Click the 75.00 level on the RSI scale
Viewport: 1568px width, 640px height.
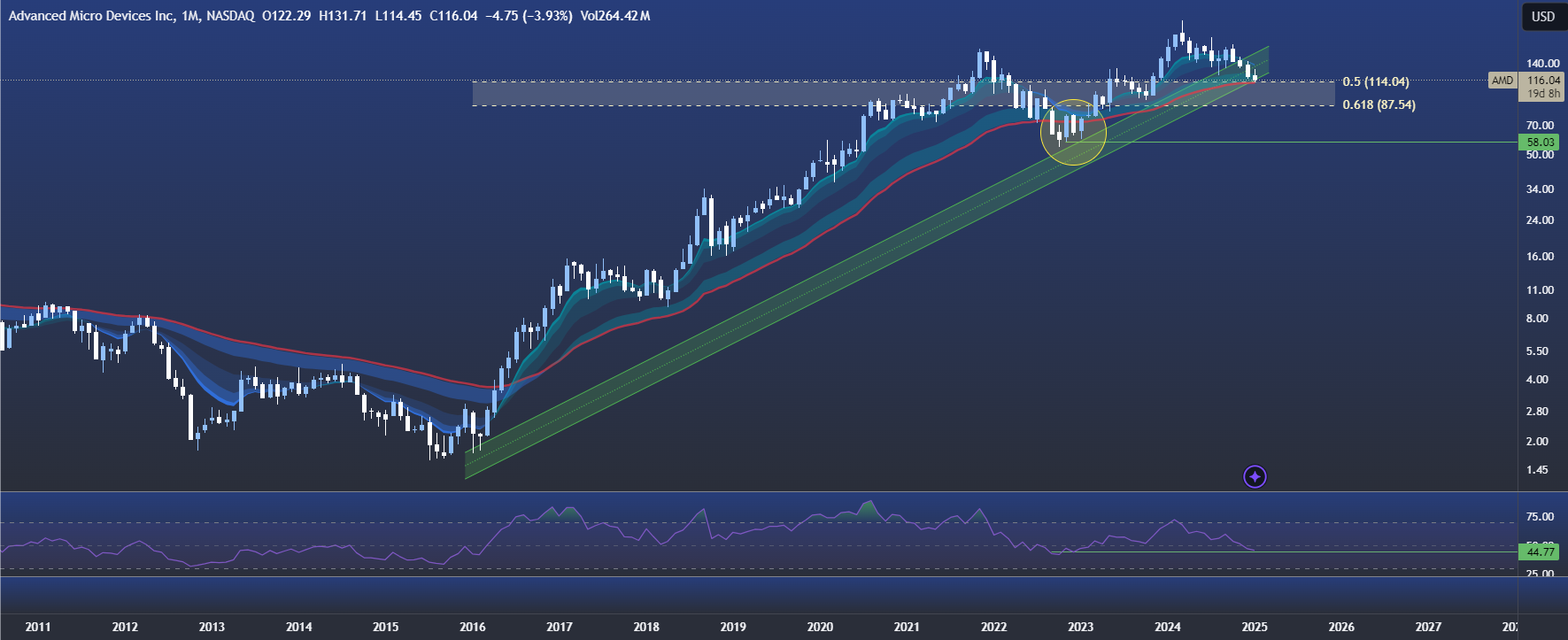(x=1540, y=517)
